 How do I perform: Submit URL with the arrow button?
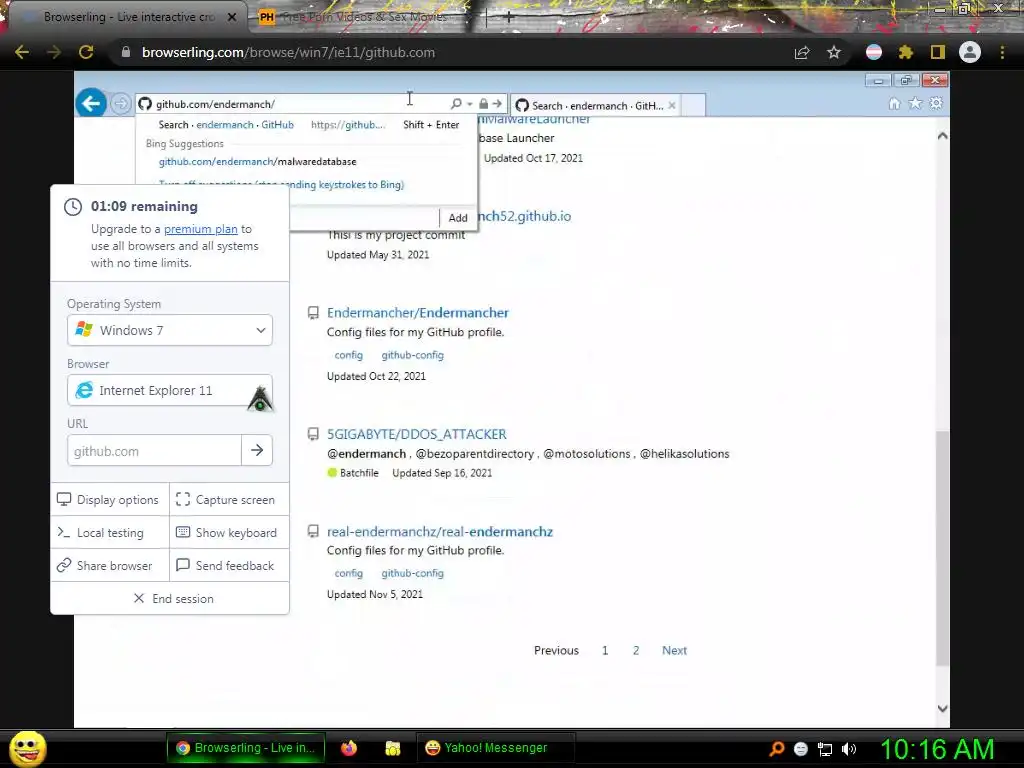pos(257,451)
